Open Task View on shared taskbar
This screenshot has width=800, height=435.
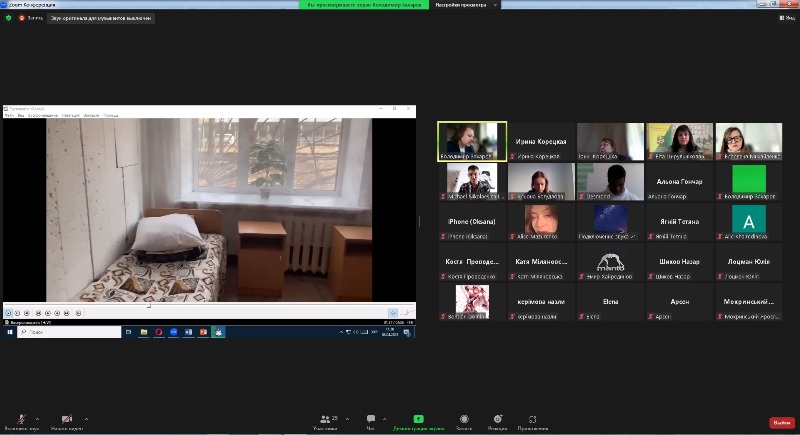click(129, 332)
